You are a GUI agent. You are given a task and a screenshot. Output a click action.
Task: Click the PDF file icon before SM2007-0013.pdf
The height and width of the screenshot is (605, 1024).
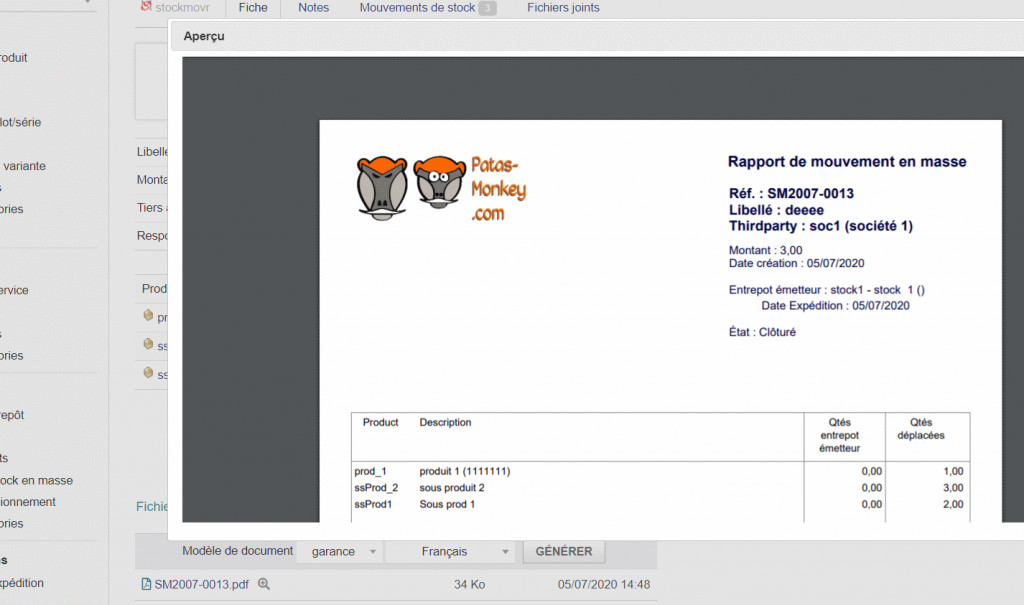pos(146,584)
